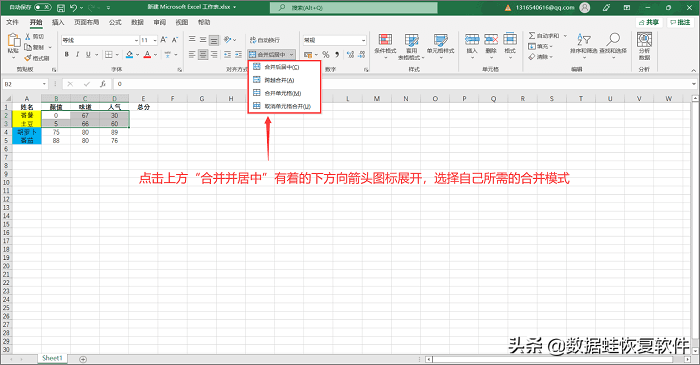Toggle the AutoSave (自动保存) switch
This screenshot has width=700, height=365.
42,8
